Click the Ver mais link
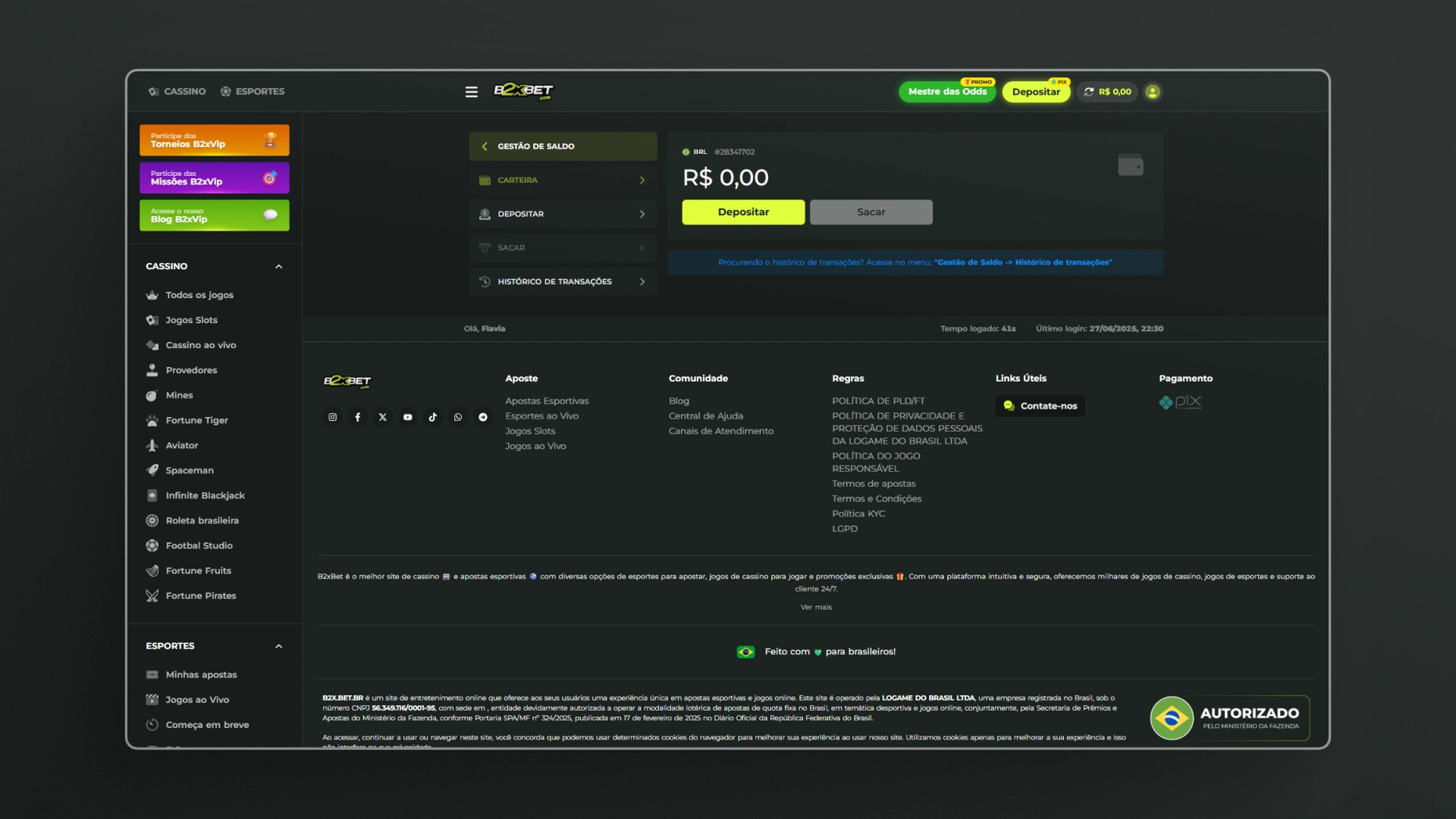 816,607
